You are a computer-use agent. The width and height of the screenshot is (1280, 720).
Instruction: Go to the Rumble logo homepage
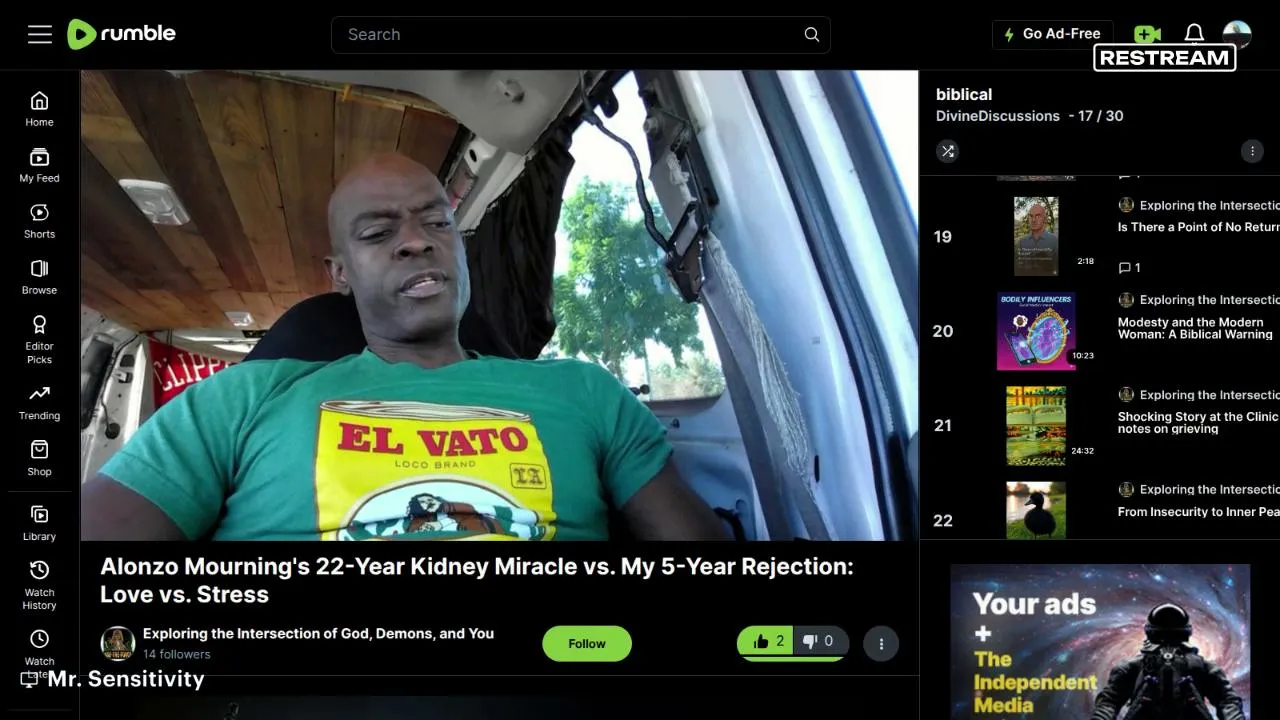[x=121, y=34]
